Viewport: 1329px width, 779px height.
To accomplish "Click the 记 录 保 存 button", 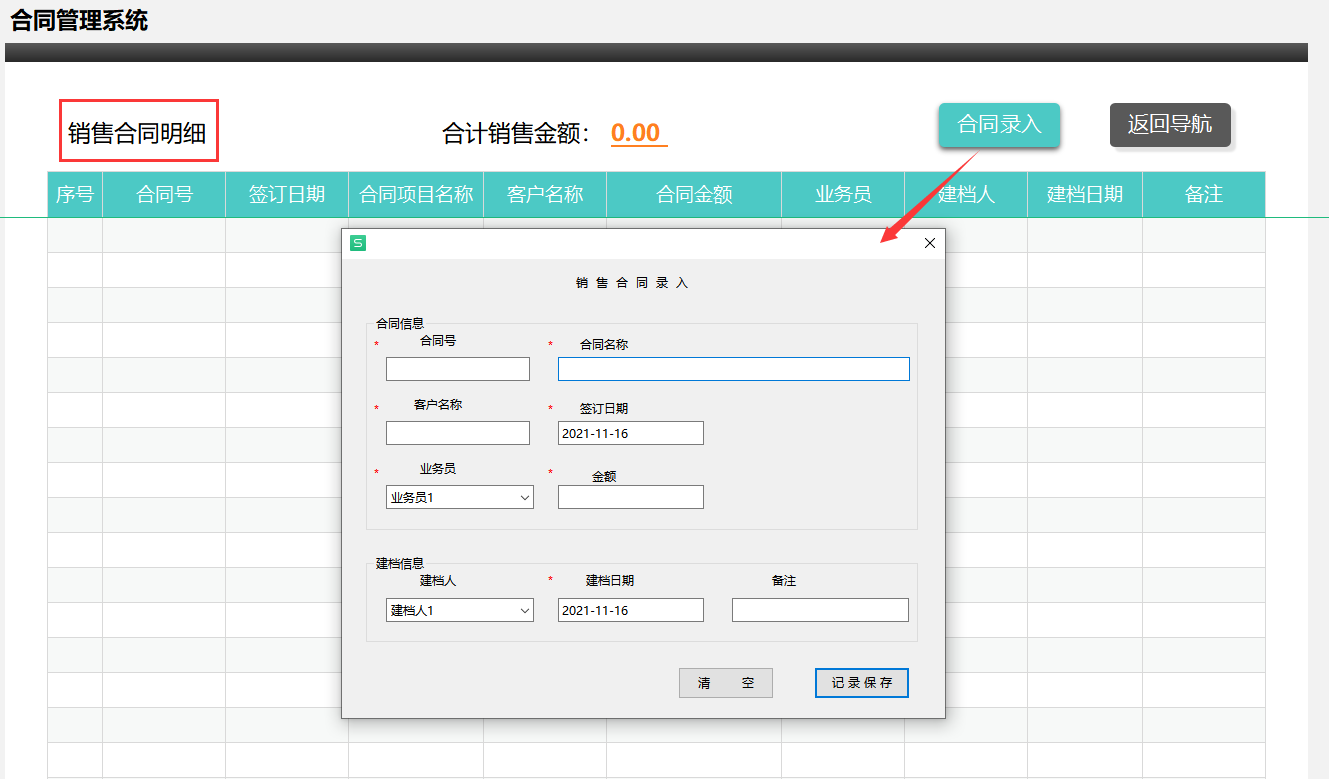I will coord(861,682).
